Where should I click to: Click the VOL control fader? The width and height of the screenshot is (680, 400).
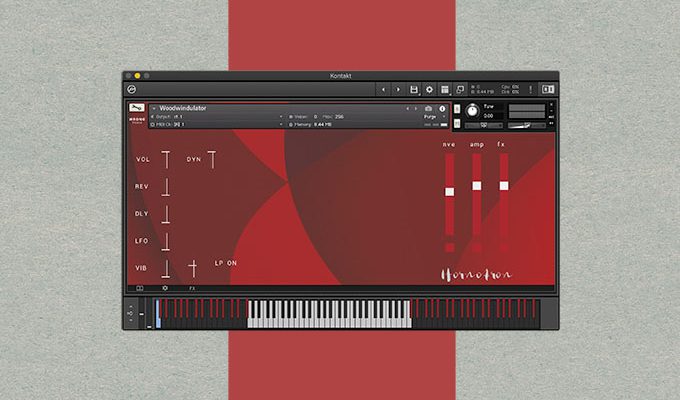166,159
